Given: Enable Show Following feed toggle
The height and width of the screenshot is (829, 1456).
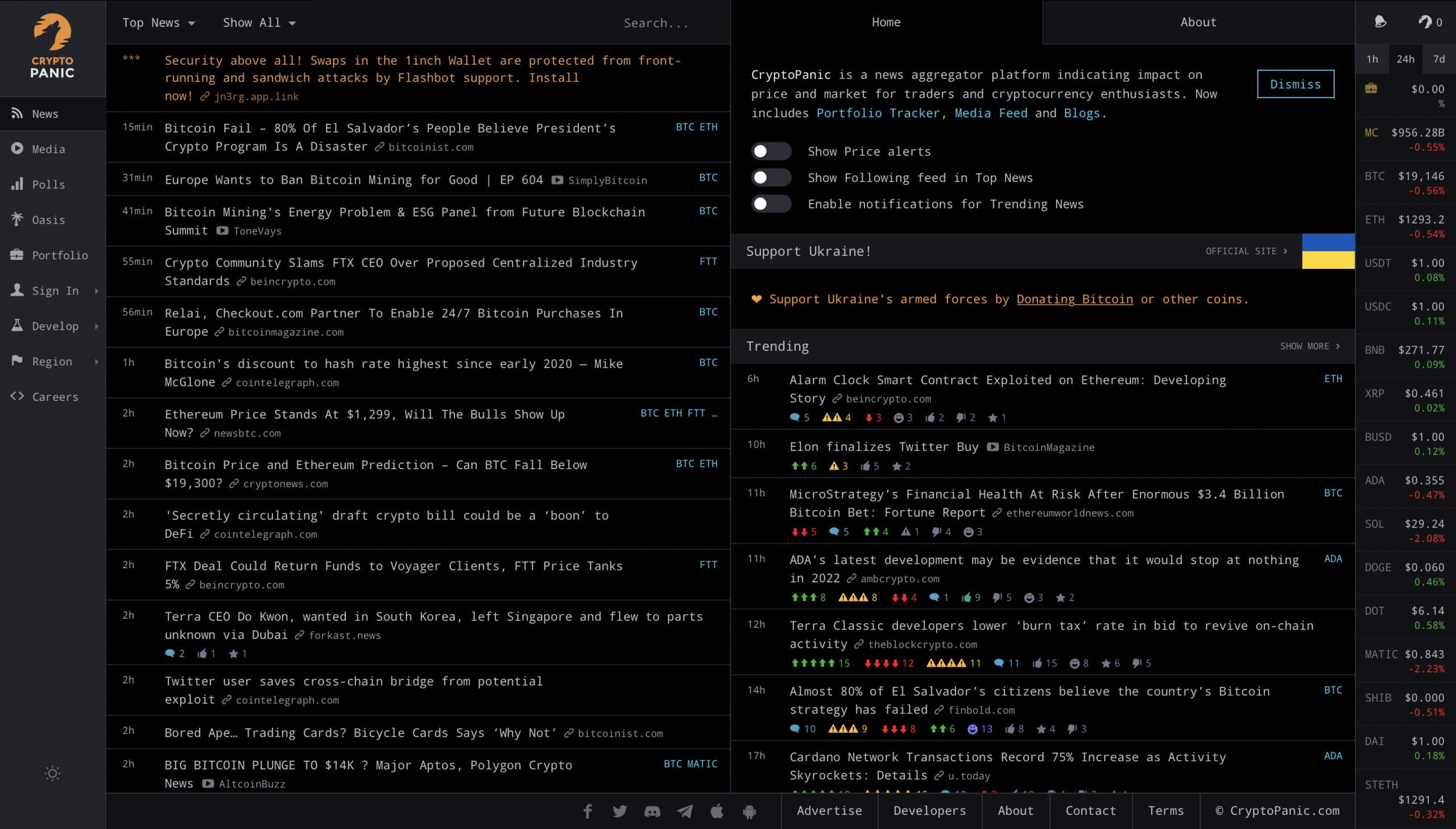Looking at the screenshot, I should click(771, 177).
